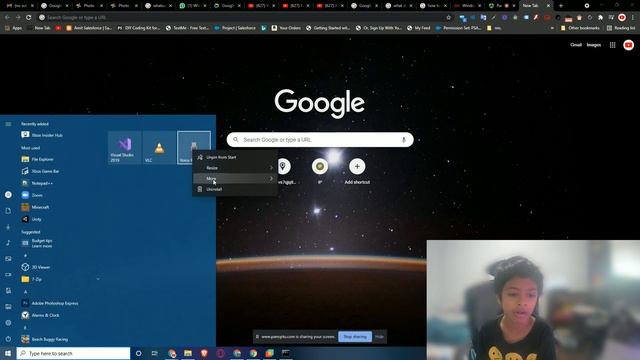Open the More submenu in the context menu
The height and width of the screenshot is (360, 640).
click(x=235, y=178)
